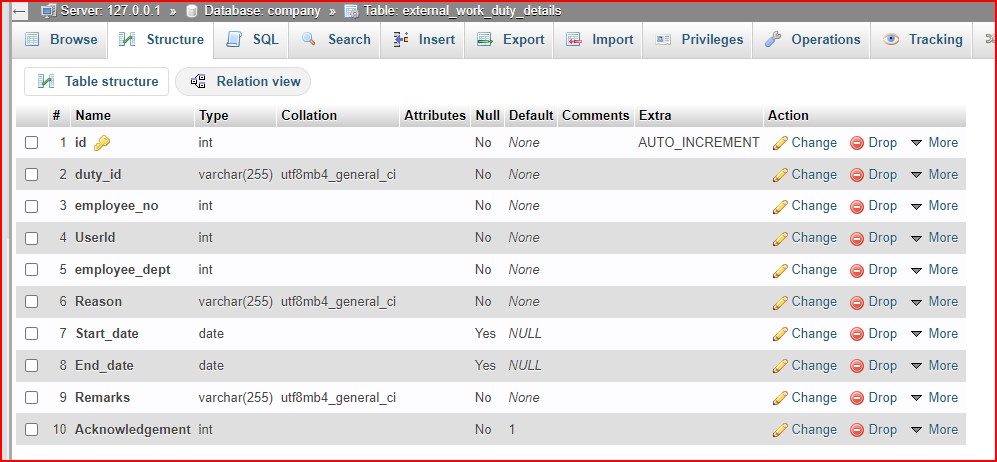The width and height of the screenshot is (997, 462).
Task: Go to the Search tab
Action: click(335, 39)
